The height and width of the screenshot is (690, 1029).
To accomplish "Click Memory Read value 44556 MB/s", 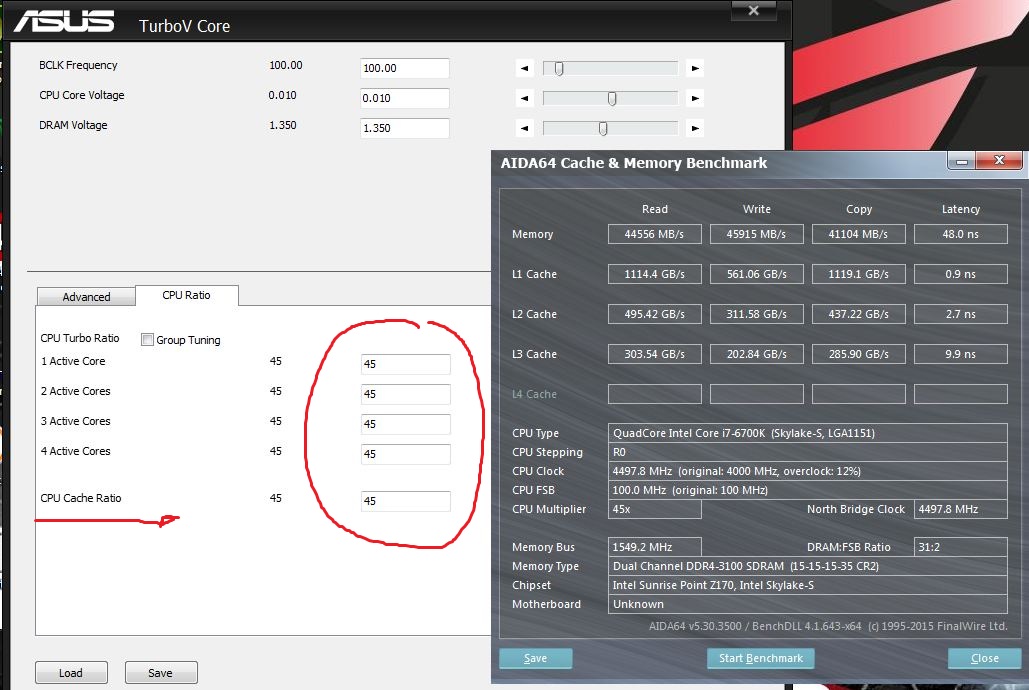I will pyautogui.click(x=654, y=234).
